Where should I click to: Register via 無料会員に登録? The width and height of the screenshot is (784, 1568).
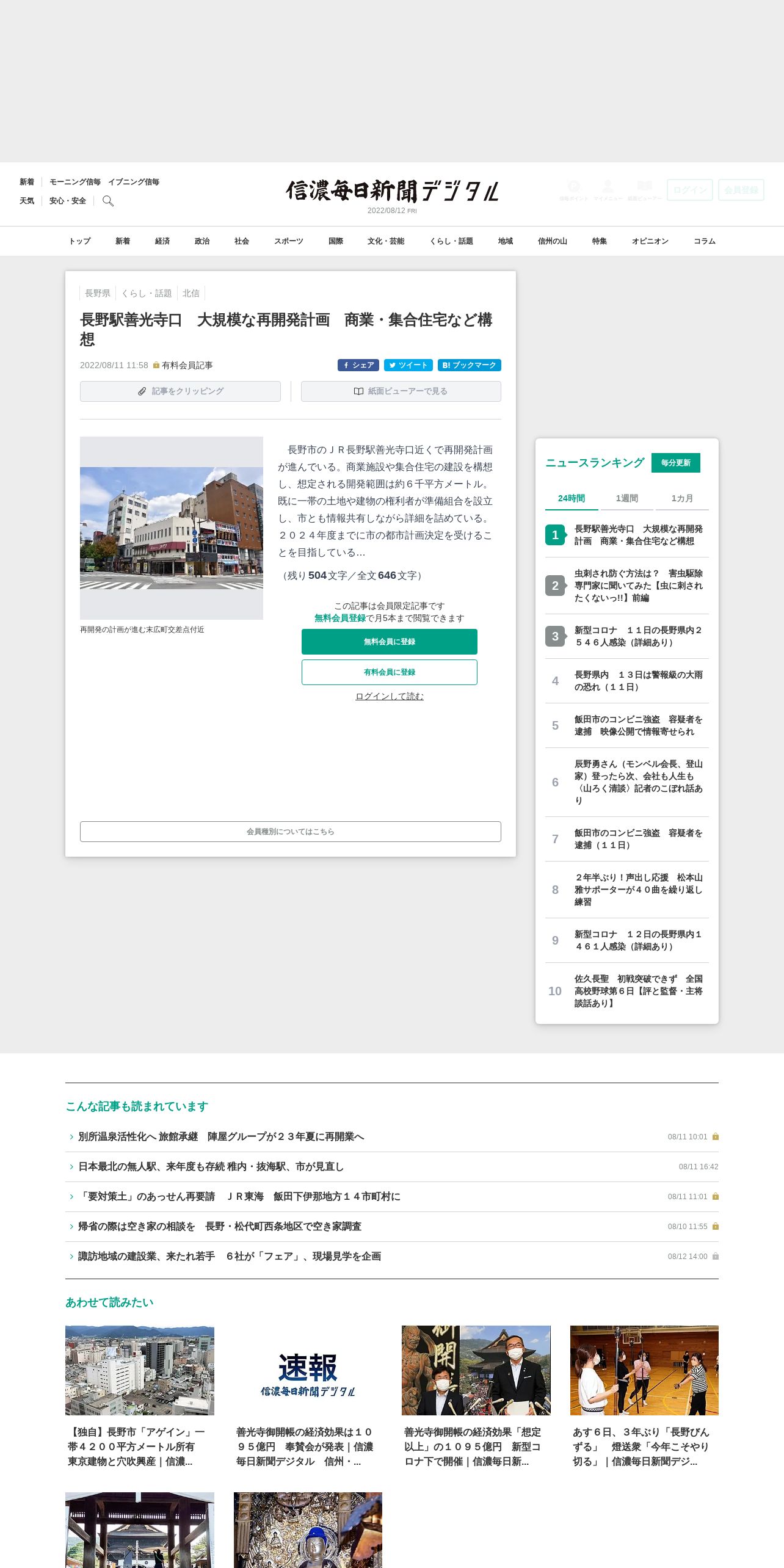(390, 642)
